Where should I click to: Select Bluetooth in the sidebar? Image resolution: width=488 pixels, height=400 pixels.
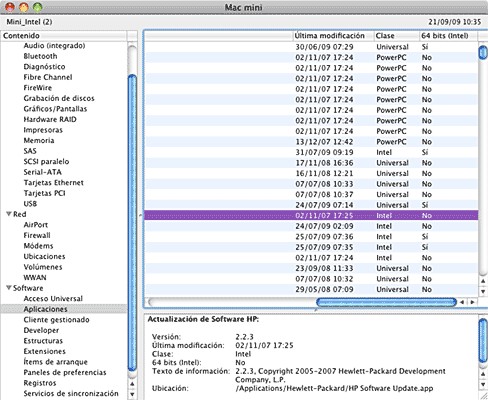40,56
